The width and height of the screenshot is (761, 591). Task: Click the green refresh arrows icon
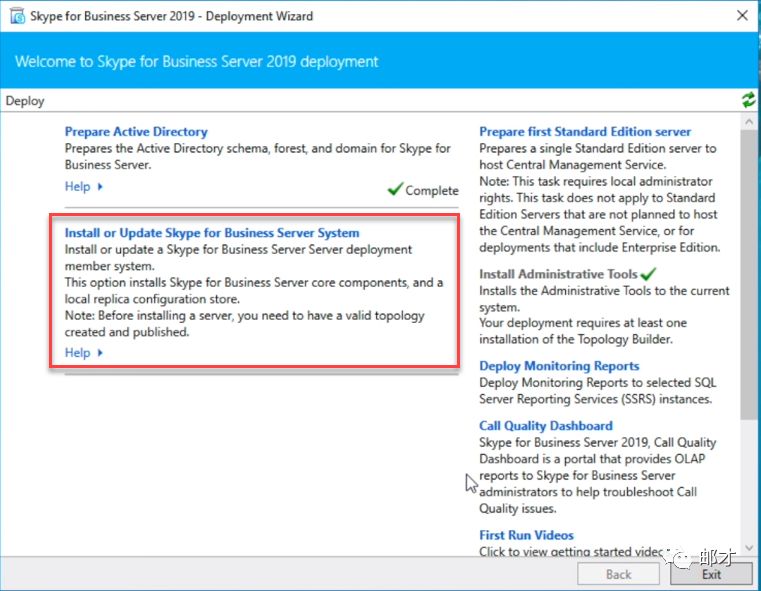748,100
